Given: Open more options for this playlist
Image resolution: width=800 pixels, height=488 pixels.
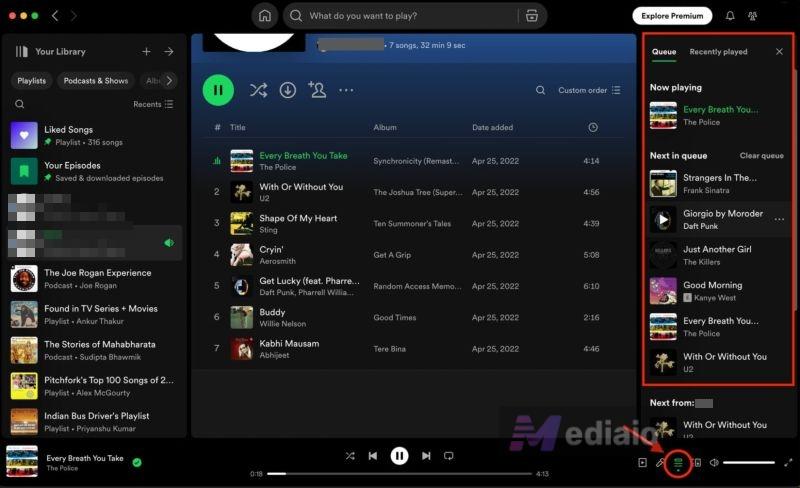Looking at the screenshot, I should [346, 90].
